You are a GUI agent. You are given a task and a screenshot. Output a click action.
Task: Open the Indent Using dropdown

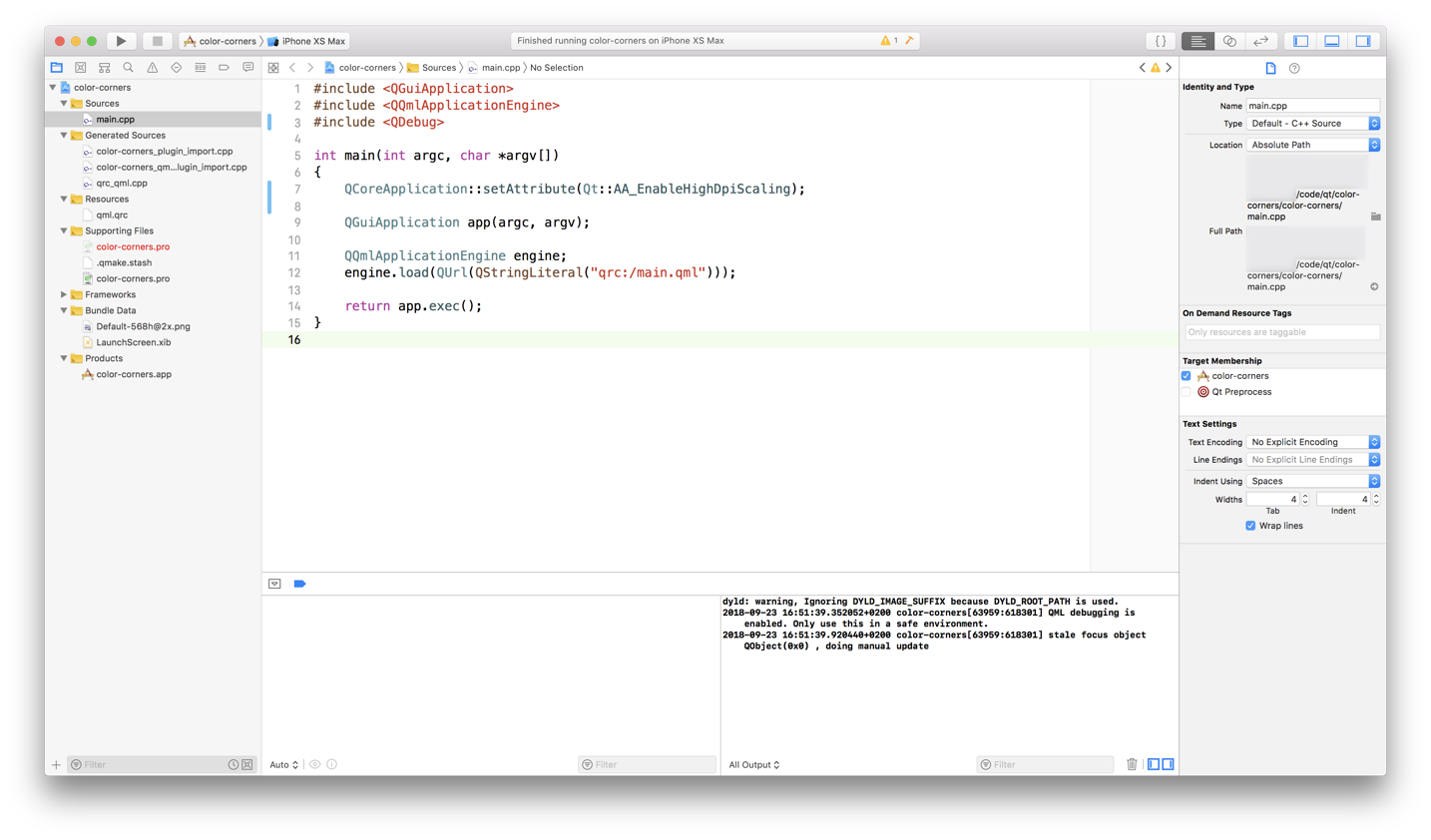(x=1313, y=481)
